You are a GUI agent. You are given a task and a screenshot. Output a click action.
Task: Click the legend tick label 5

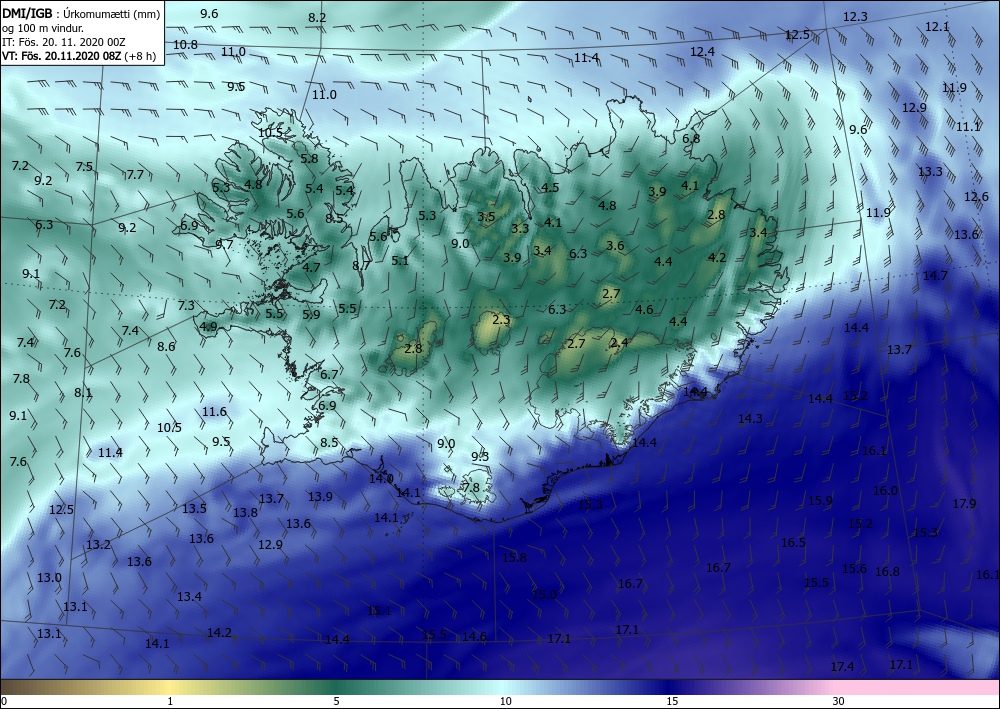click(336, 701)
